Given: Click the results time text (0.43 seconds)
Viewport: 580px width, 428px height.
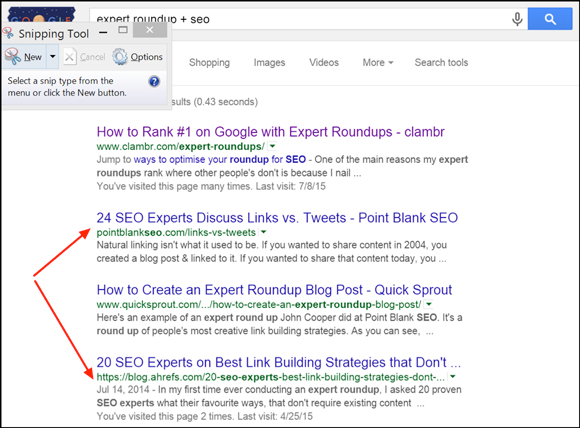Looking at the screenshot, I should 226,102.
